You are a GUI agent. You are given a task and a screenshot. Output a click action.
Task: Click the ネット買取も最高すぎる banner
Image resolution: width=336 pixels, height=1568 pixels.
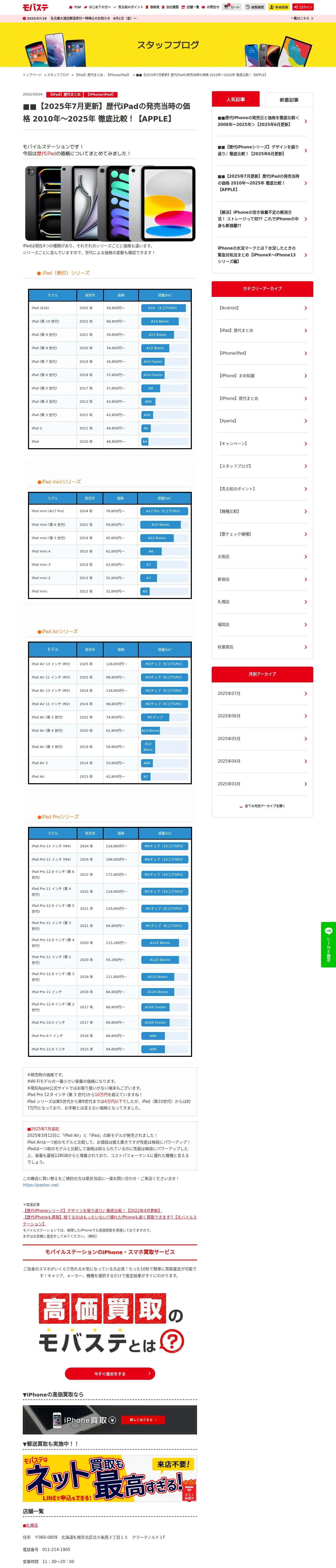110,1479
